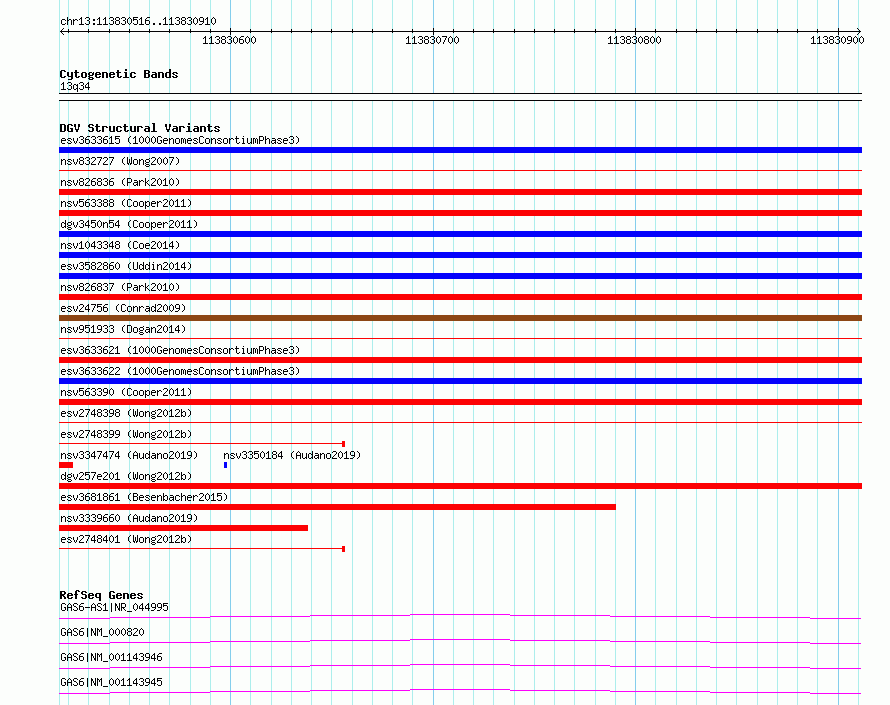Screen dimensions: 890x705
Task: Click the nsv3350184 (Audano2019) label
Action: pyautogui.click(x=292, y=455)
